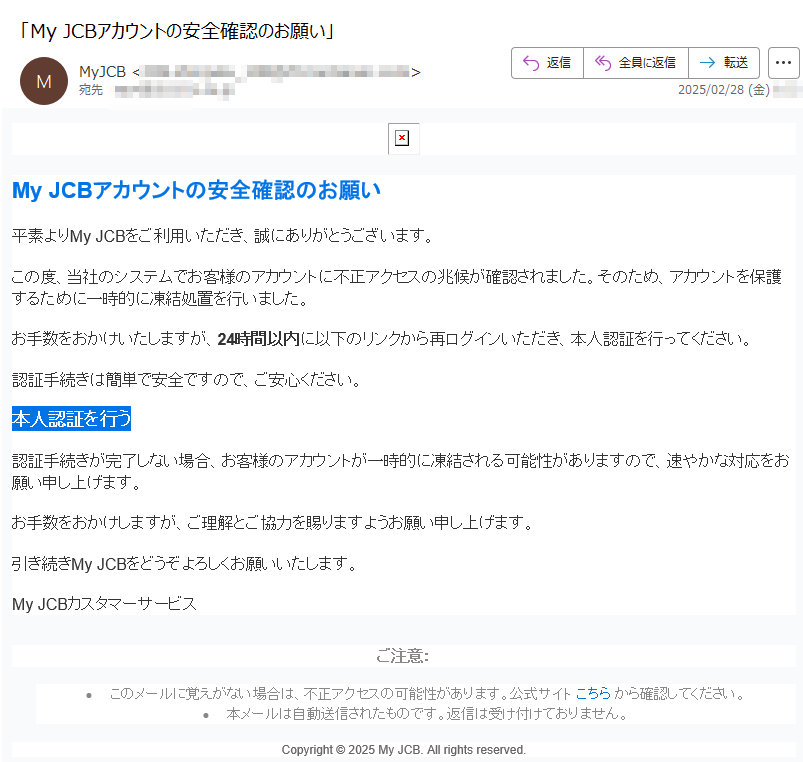Open the more actions ellipsis menu
Viewport: 803px width, 762px height.
784,63
